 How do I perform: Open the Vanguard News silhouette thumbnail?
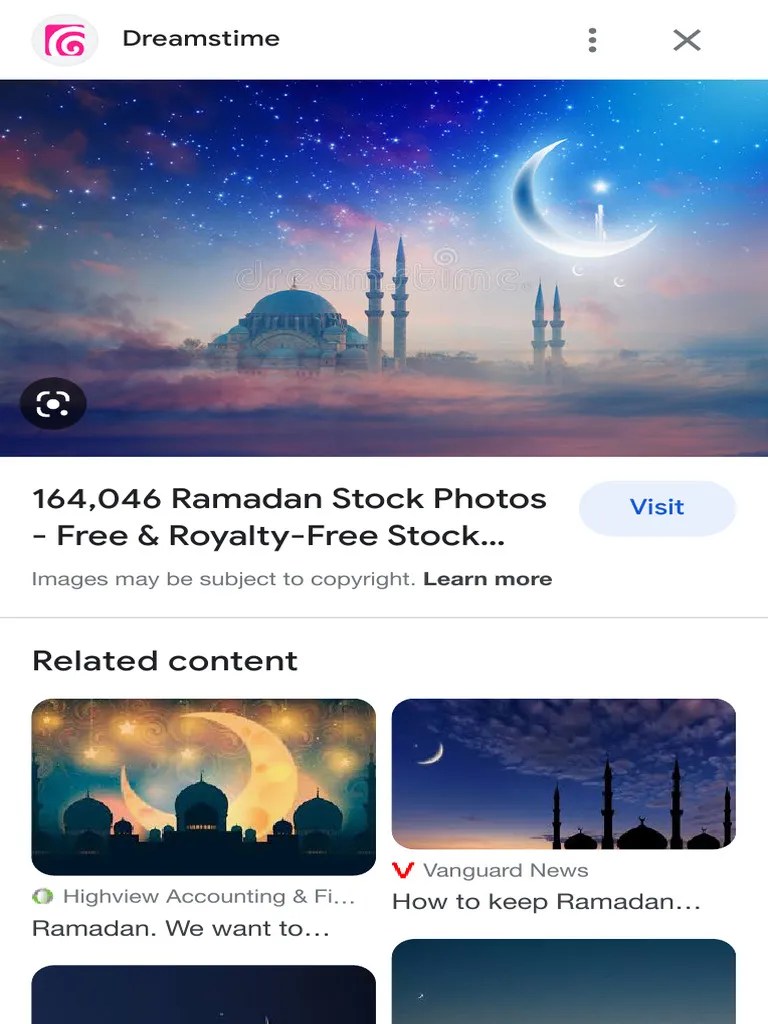564,774
